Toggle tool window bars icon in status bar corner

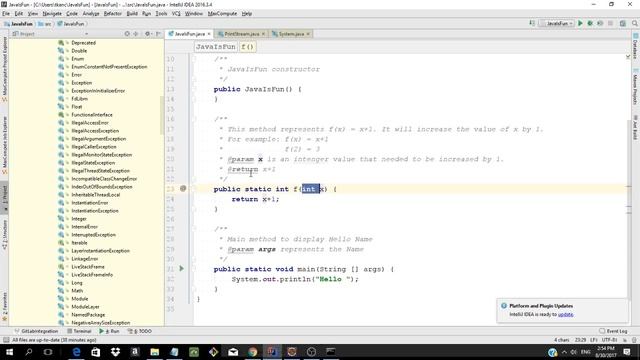click(6, 340)
